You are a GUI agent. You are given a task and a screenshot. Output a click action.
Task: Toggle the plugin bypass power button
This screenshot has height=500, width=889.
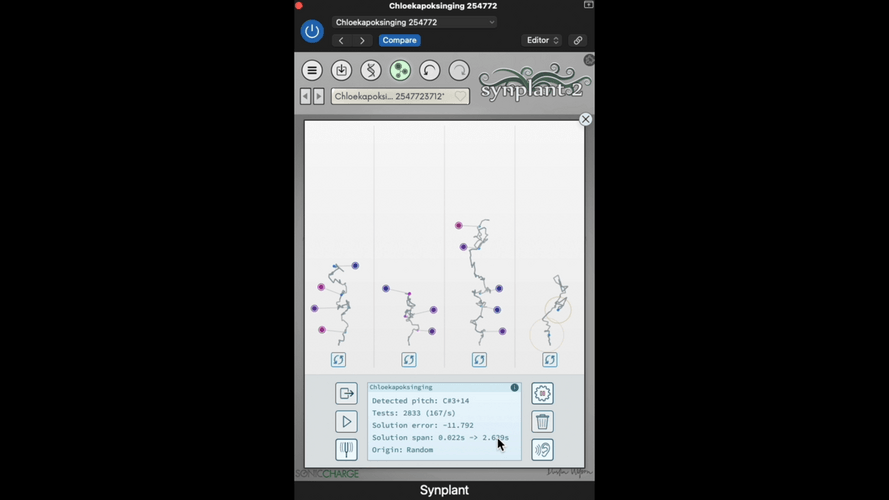pyautogui.click(x=312, y=31)
